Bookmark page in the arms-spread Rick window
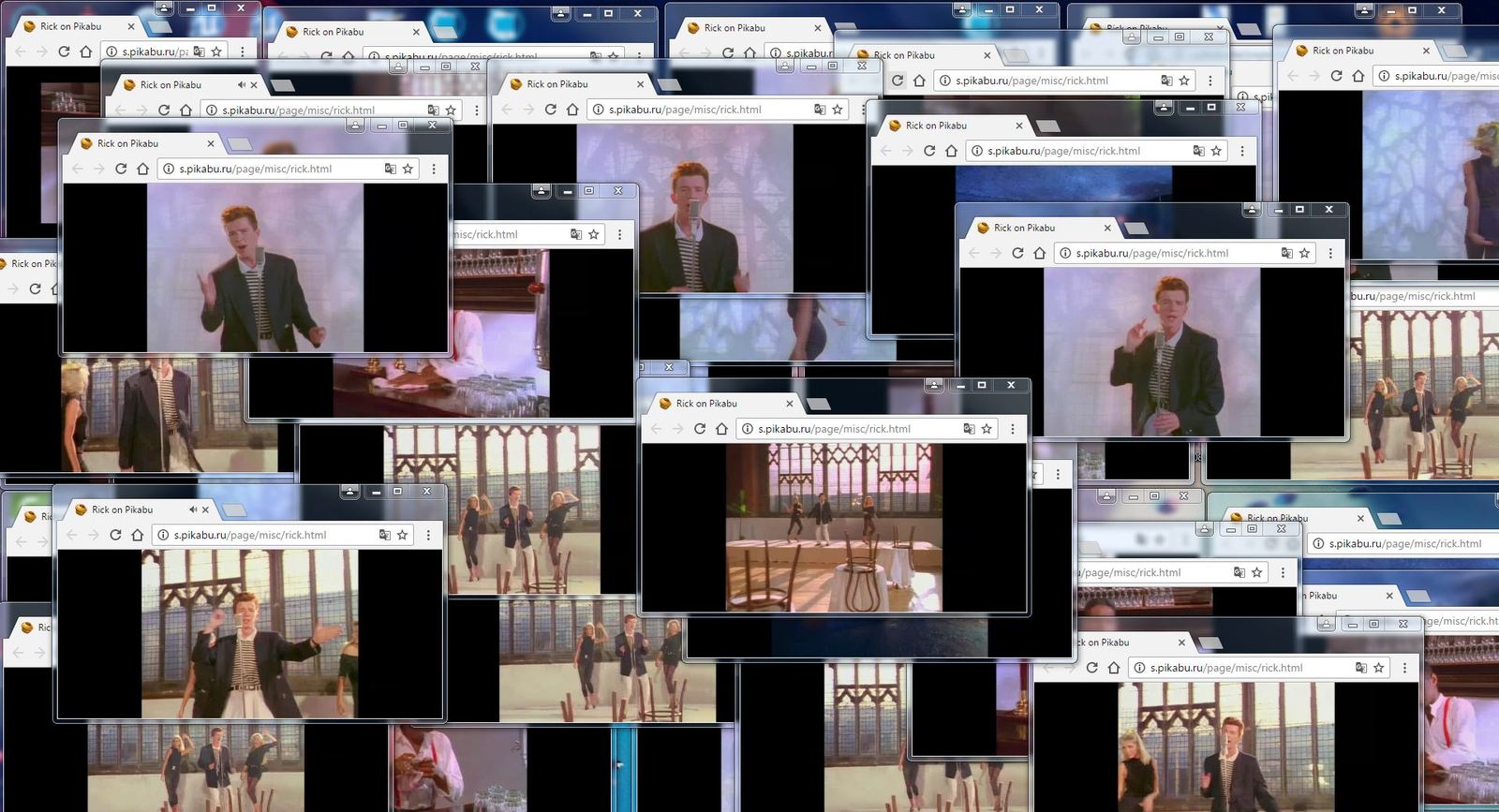Image resolution: width=1499 pixels, height=812 pixels. [x=402, y=535]
